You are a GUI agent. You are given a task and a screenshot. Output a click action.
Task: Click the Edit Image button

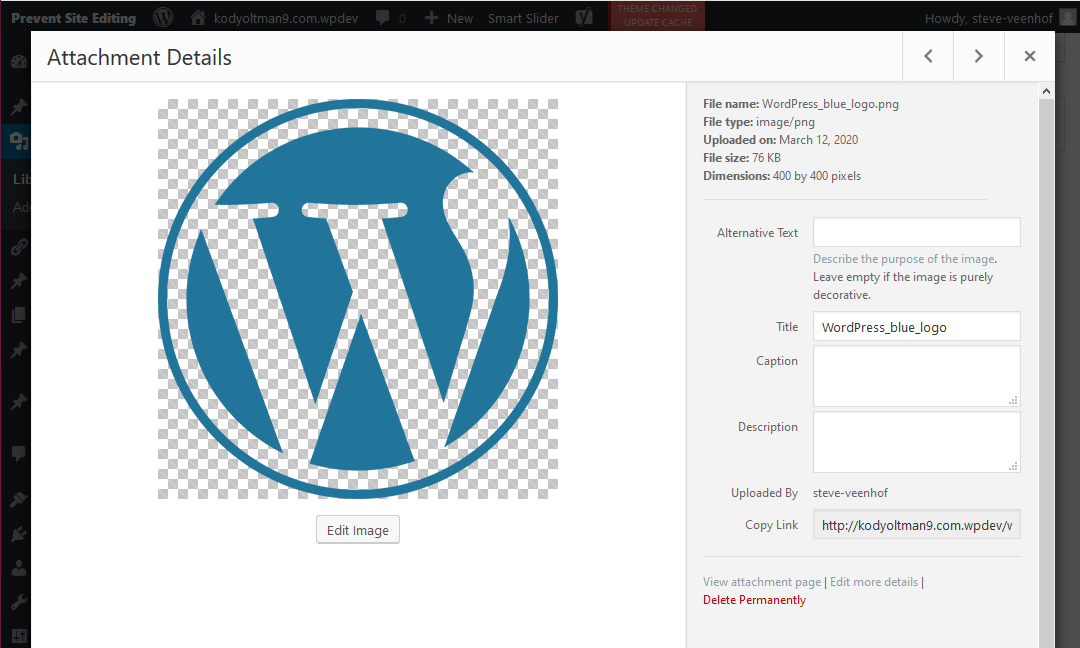[357, 530]
